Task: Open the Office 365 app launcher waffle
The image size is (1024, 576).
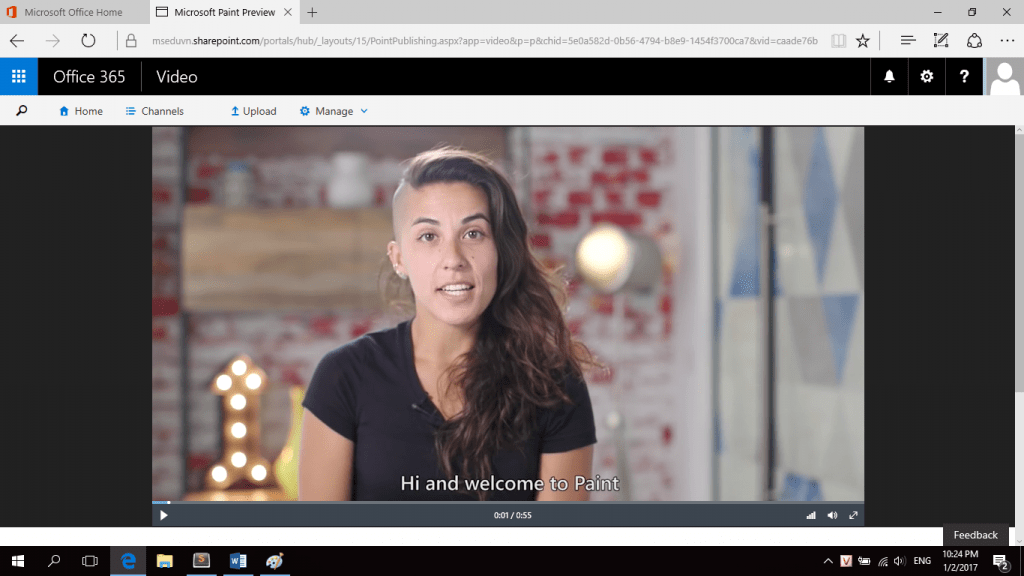Action: [18, 76]
